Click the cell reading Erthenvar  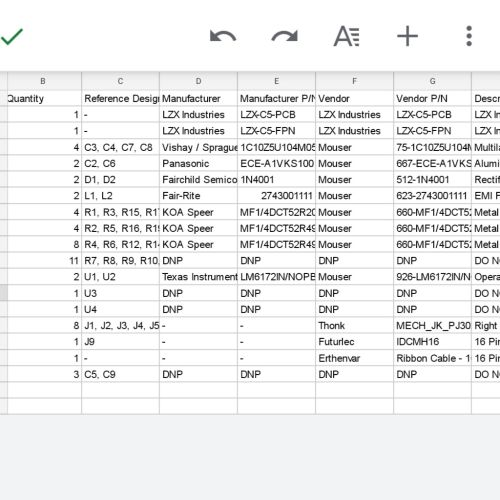pos(355,358)
